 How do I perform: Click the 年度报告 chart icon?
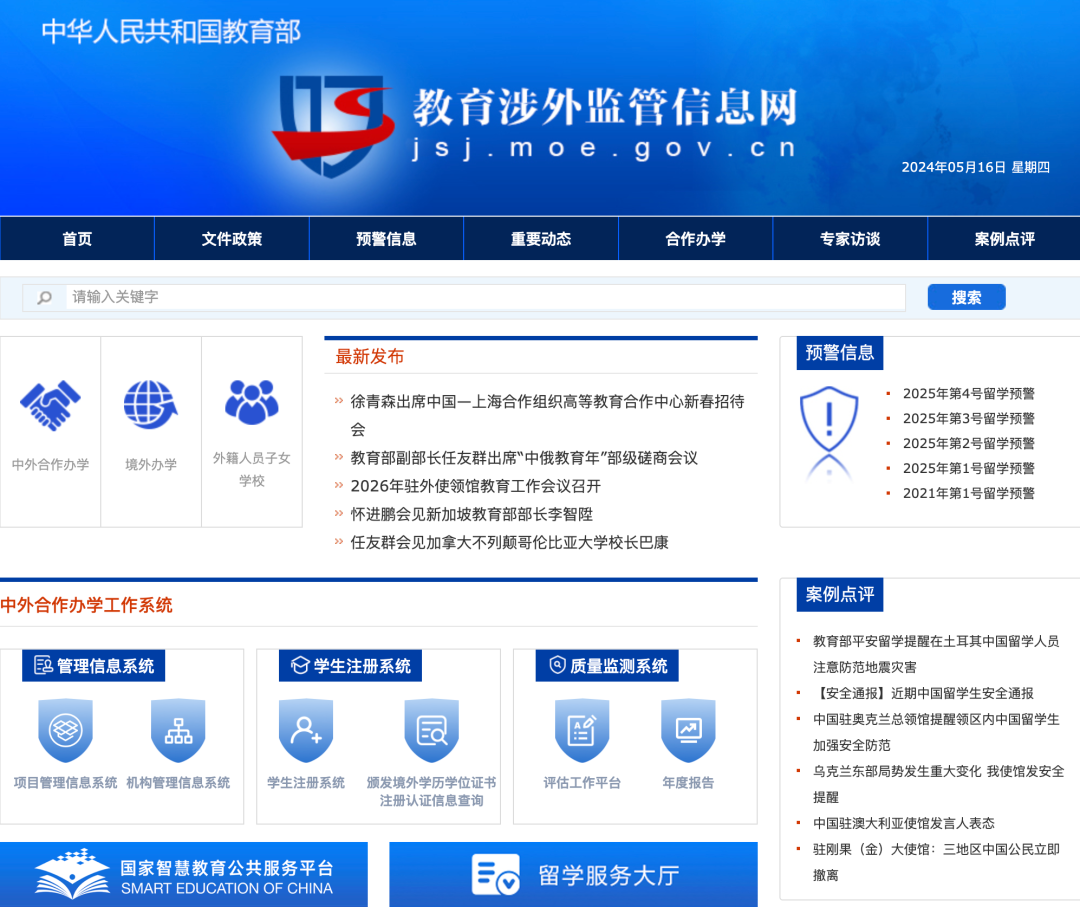pyautogui.click(x=688, y=731)
